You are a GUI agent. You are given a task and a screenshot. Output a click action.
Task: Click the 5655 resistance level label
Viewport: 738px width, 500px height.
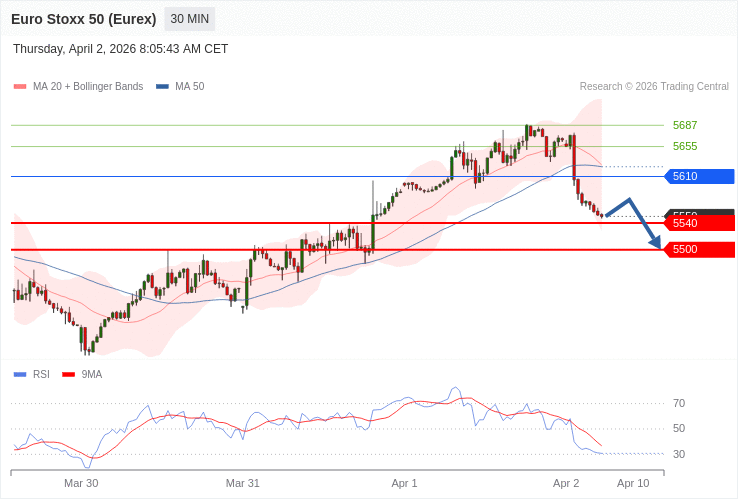coord(685,146)
